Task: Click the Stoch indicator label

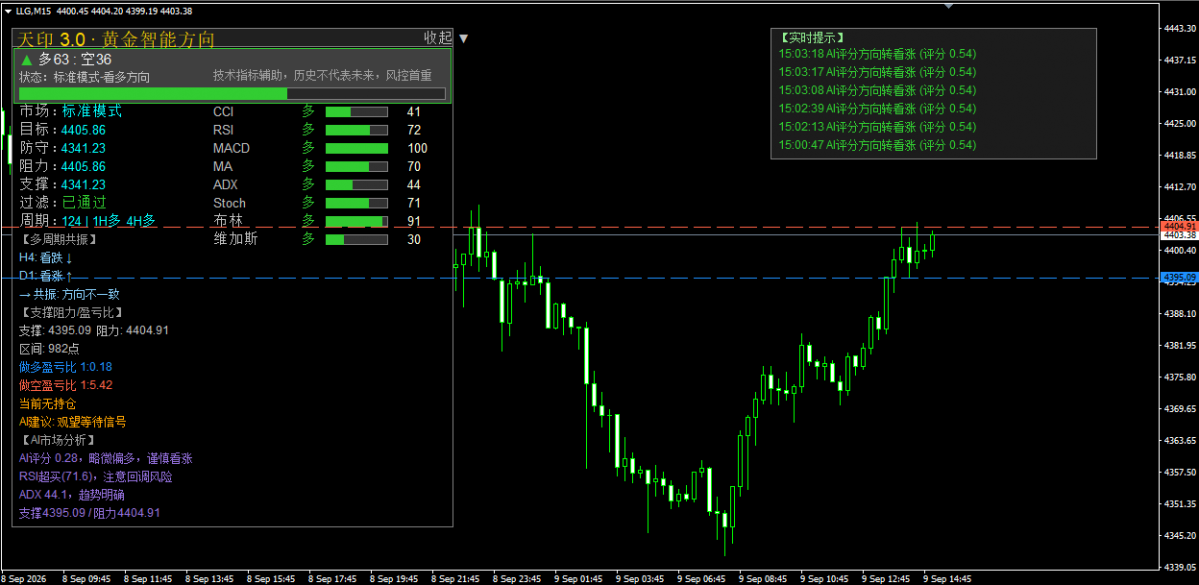Action: pos(229,203)
